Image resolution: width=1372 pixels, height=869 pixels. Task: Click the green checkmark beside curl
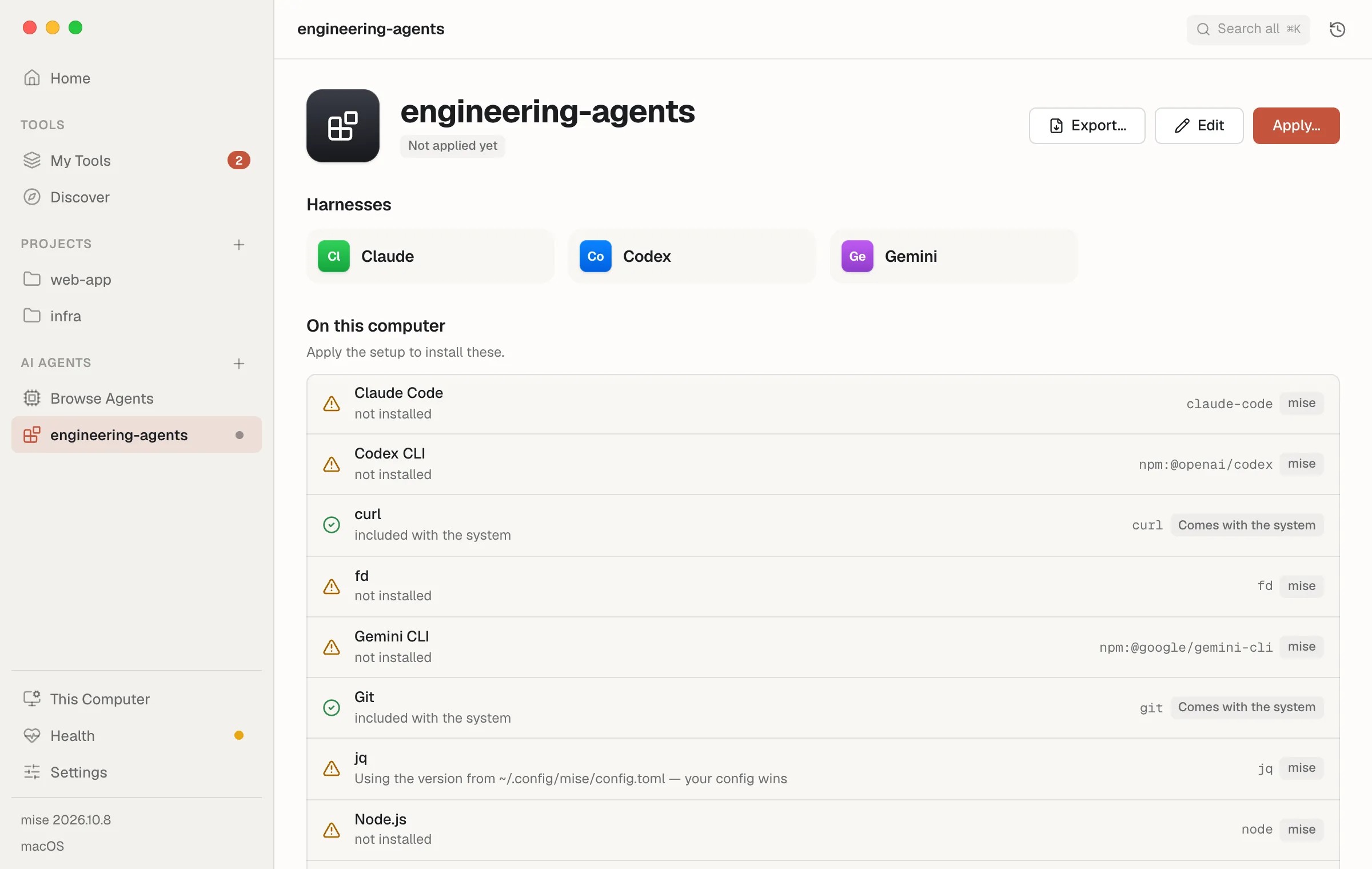(x=332, y=525)
